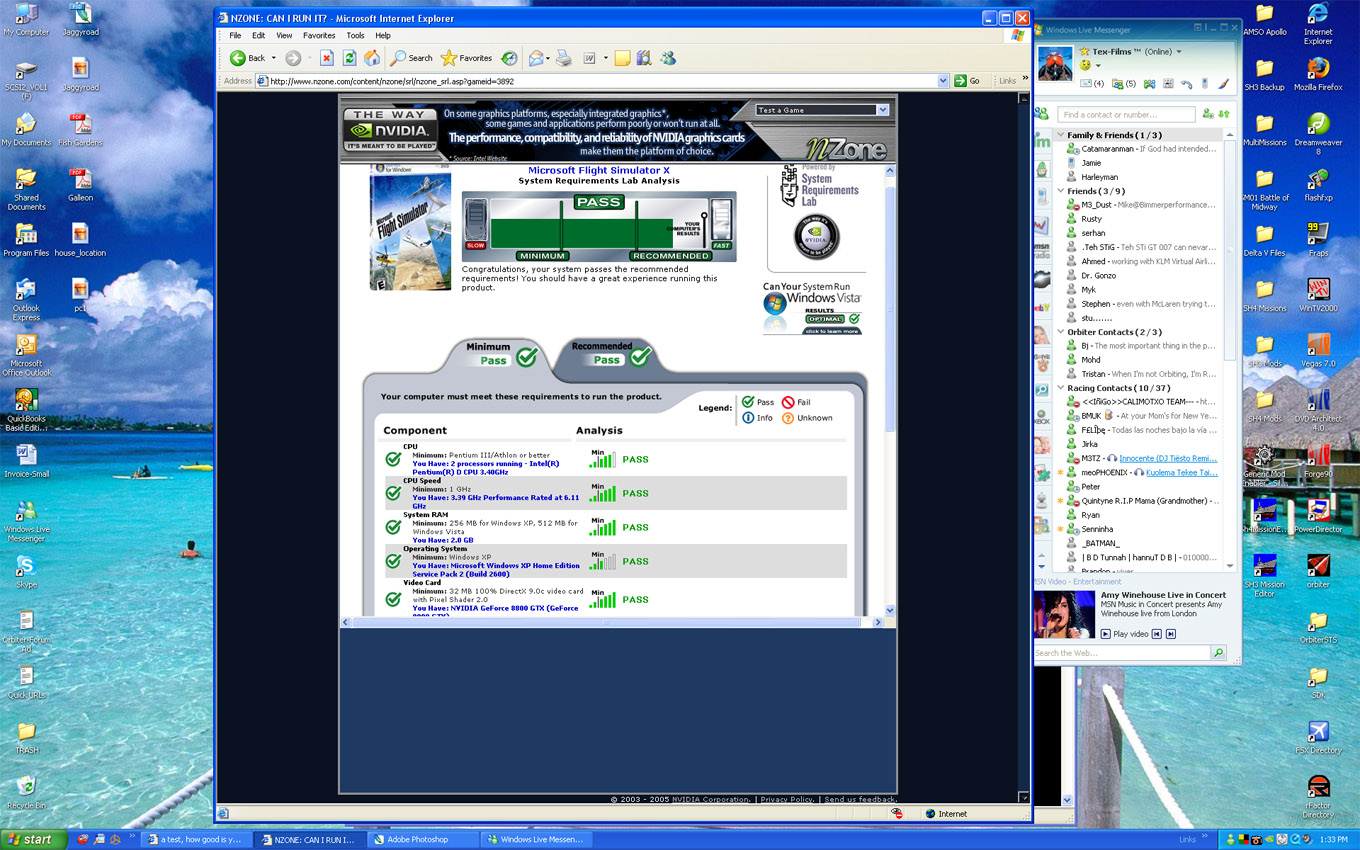Open the File menu in Internet Explorer
Viewport: 1360px width, 850px height.
[x=235, y=35]
